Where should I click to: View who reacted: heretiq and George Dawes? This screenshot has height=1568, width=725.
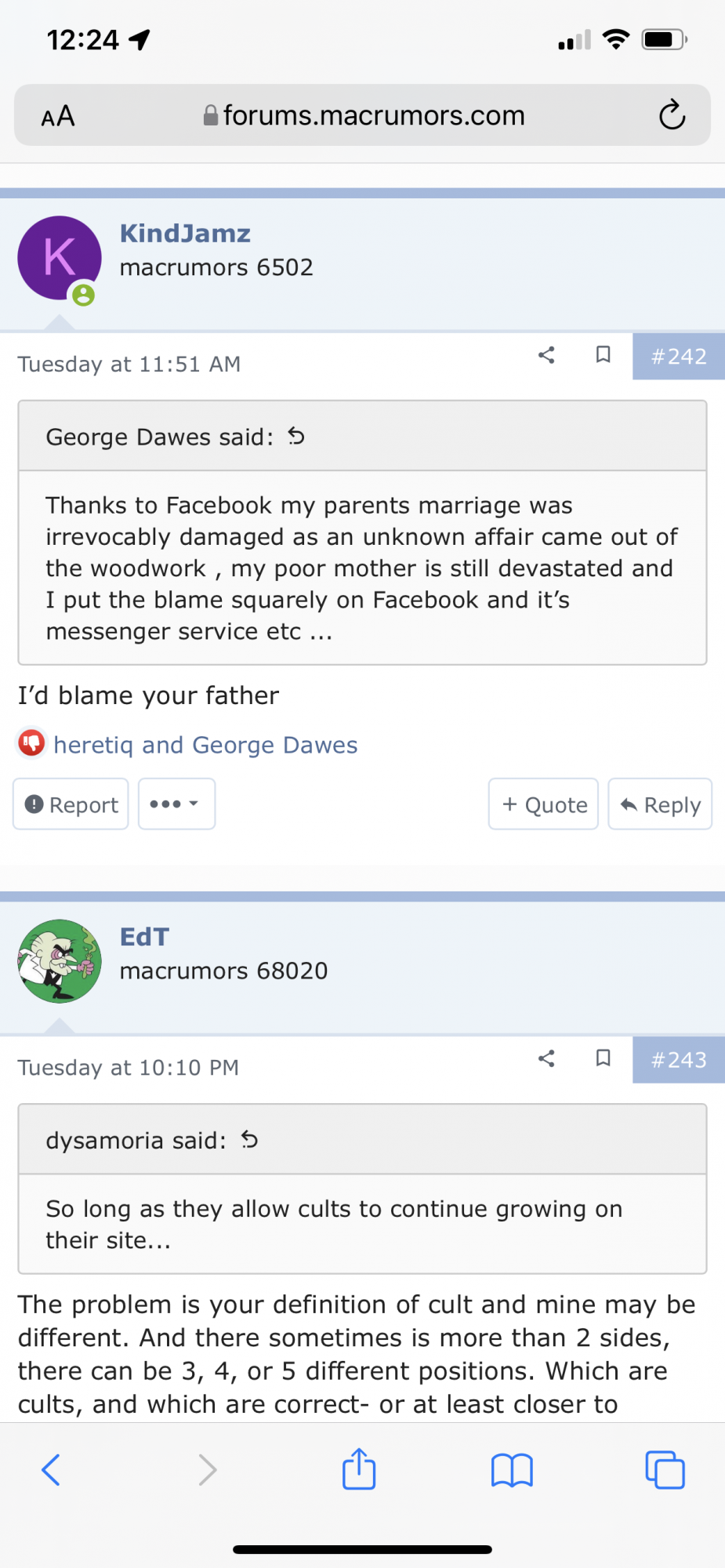coord(205,745)
